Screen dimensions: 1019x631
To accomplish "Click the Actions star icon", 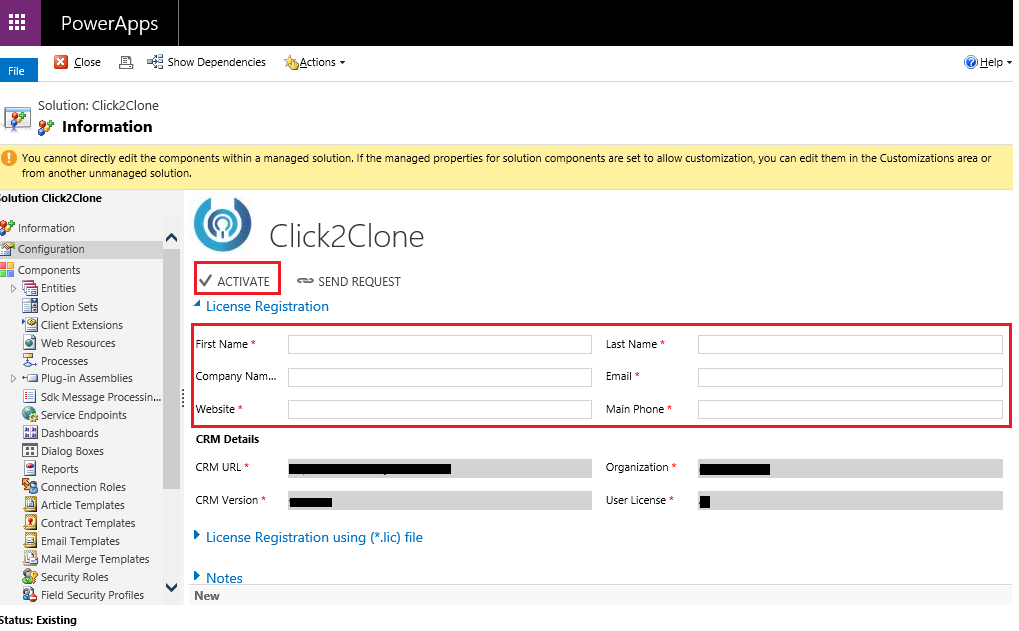I will [291, 62].
